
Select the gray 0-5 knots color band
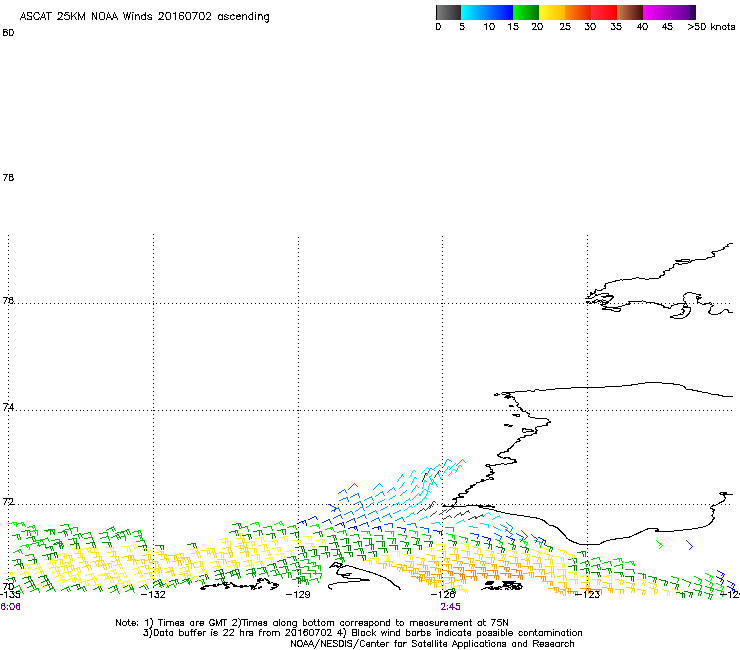pos(448,12)
